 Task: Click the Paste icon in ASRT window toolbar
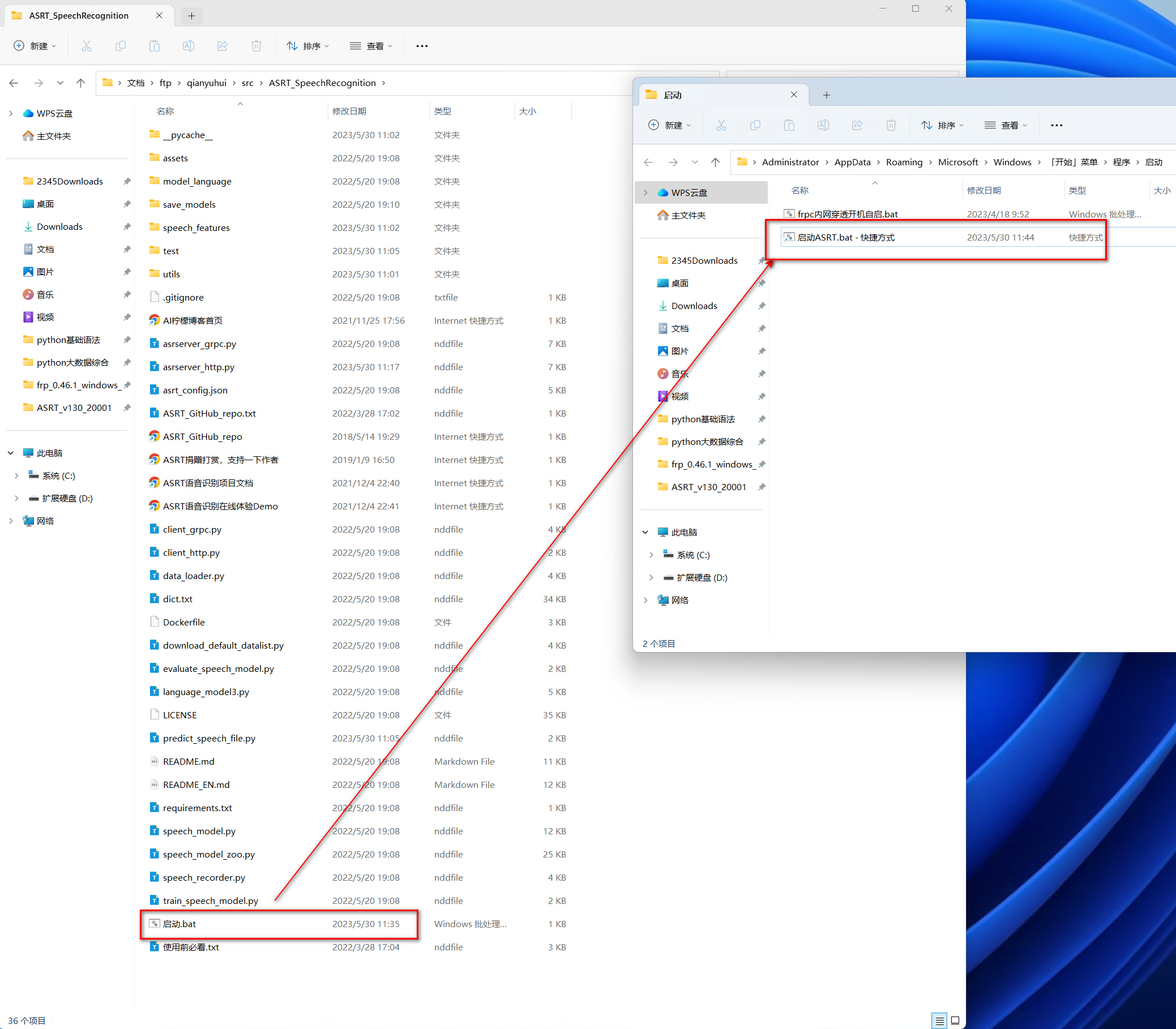(x=154, y=46)
